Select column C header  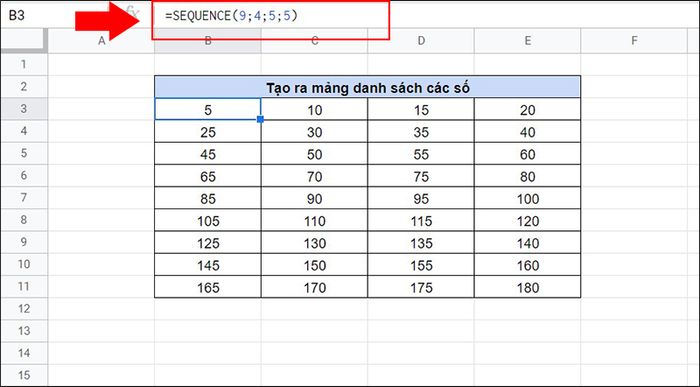(x=314, y=41)
